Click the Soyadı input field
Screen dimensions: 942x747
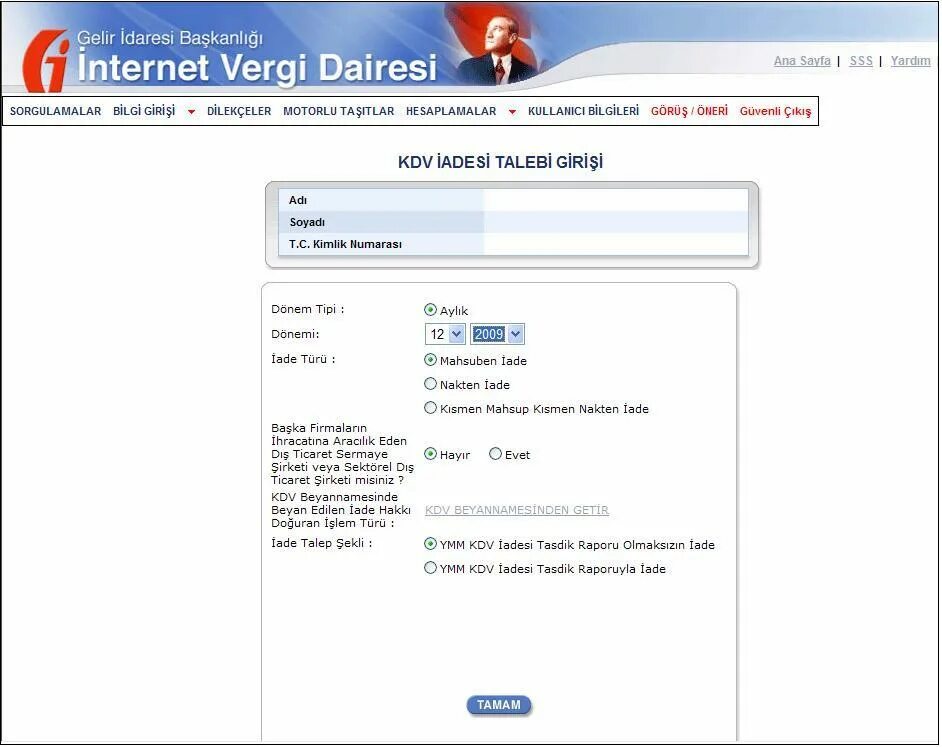612,222
